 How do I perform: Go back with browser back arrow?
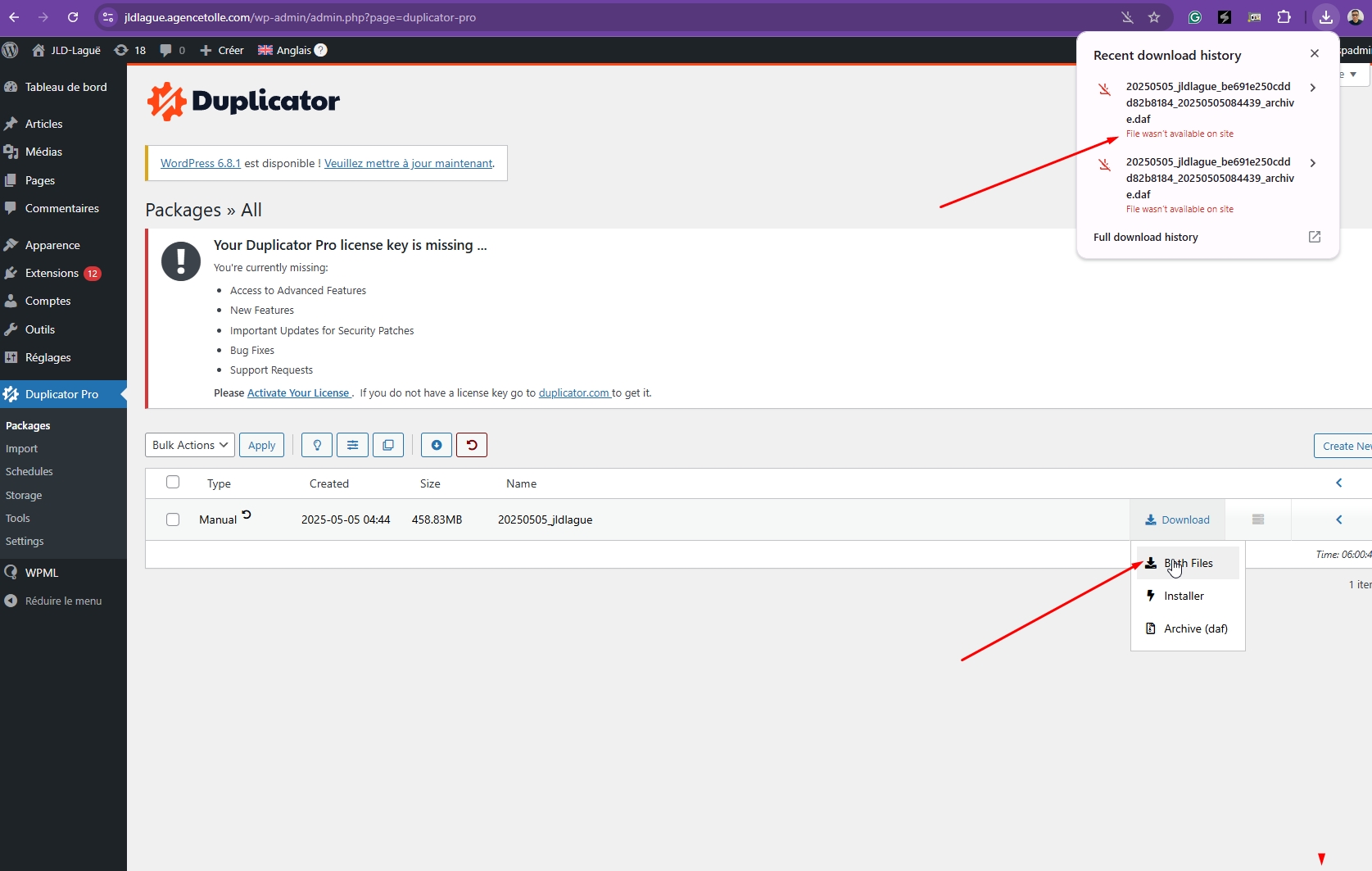14,17
